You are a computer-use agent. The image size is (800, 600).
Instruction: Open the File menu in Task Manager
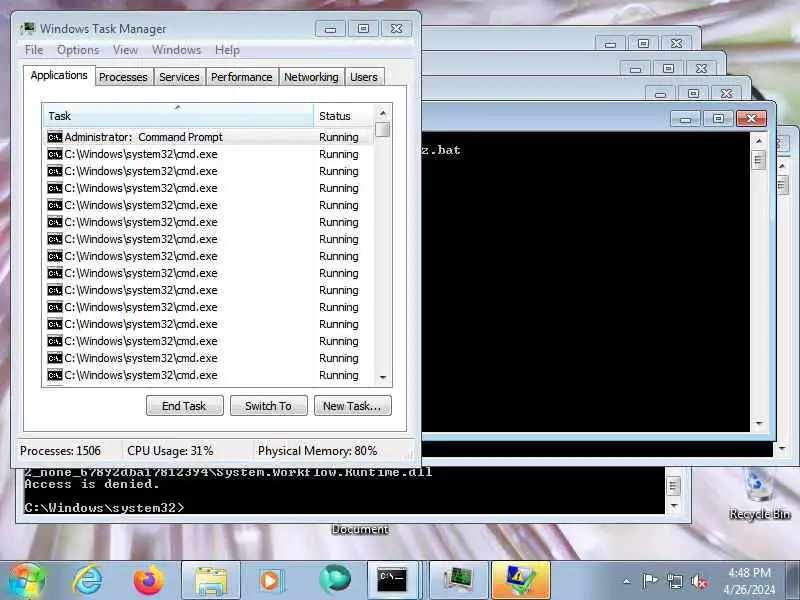[34, 50]
